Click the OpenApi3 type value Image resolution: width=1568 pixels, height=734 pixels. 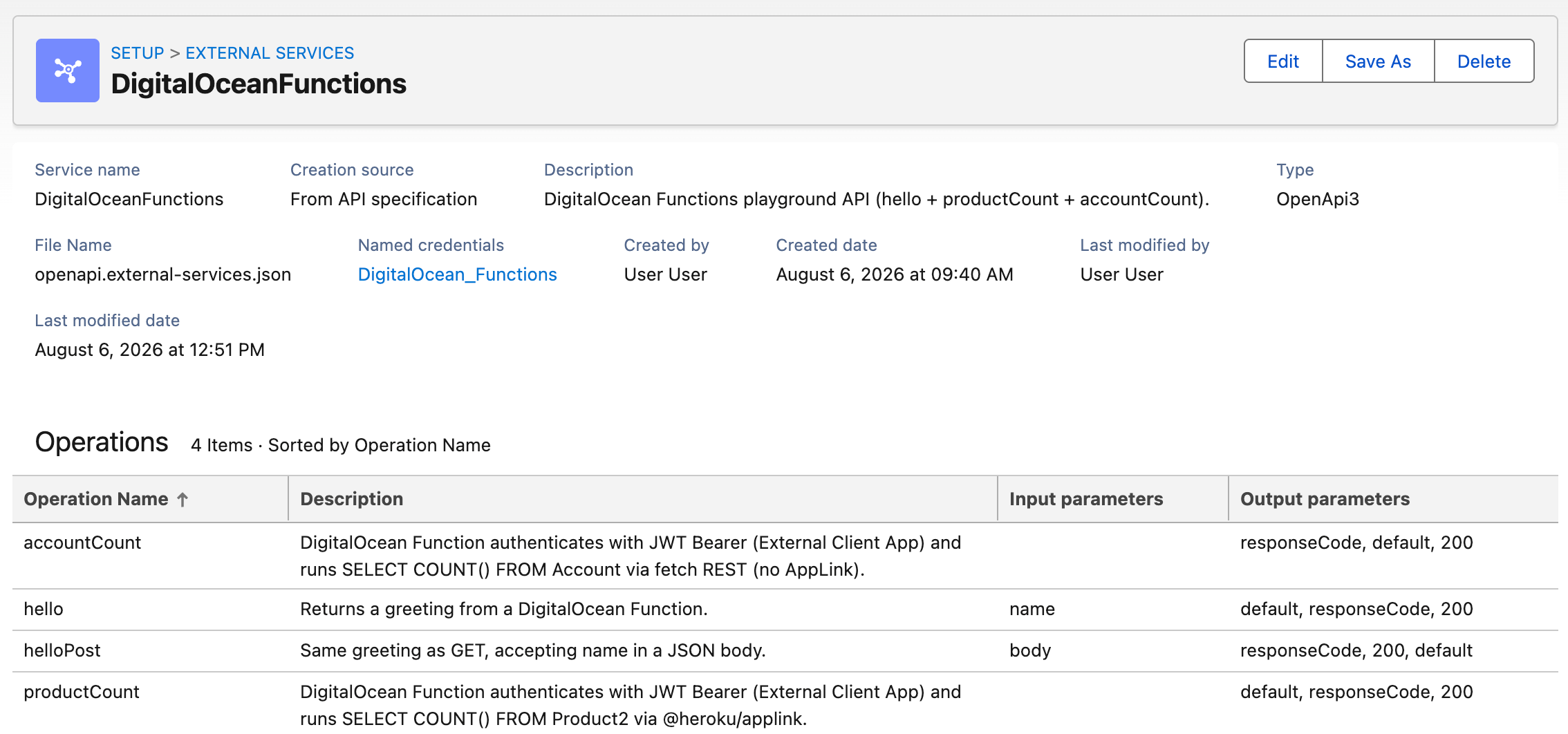pyautogui.click(x=1318, y=199)
